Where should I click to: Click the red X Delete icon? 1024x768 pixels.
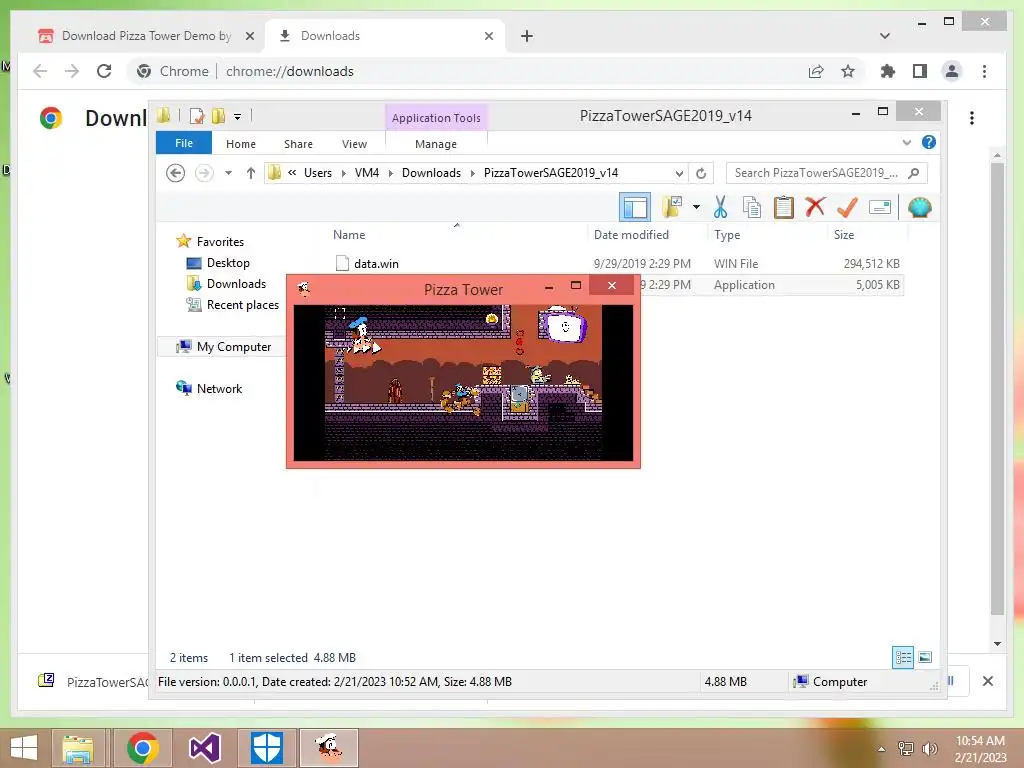click(x=815, y=207)
